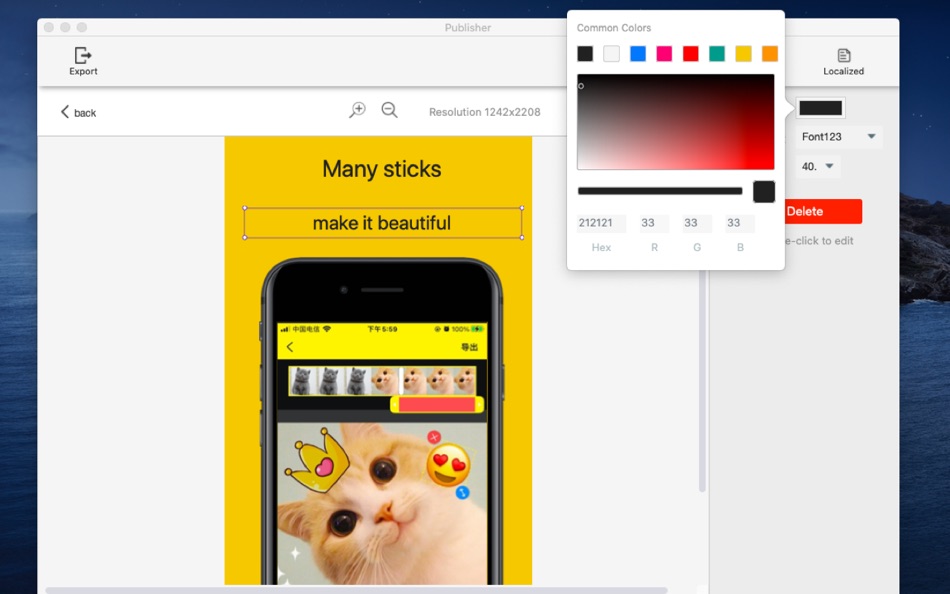The width and height of the screenshot is (950, 594).
Task: Select the black Common Colors swatch
Action: point(584,53)
